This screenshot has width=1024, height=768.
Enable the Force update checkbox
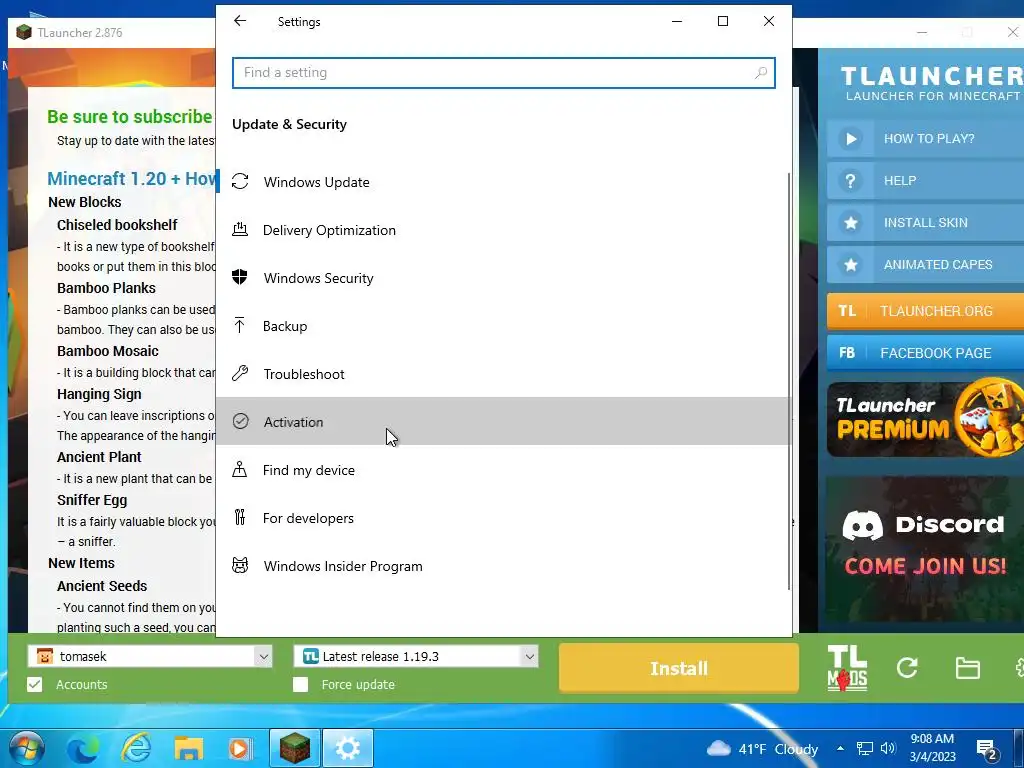pos(300,684)
